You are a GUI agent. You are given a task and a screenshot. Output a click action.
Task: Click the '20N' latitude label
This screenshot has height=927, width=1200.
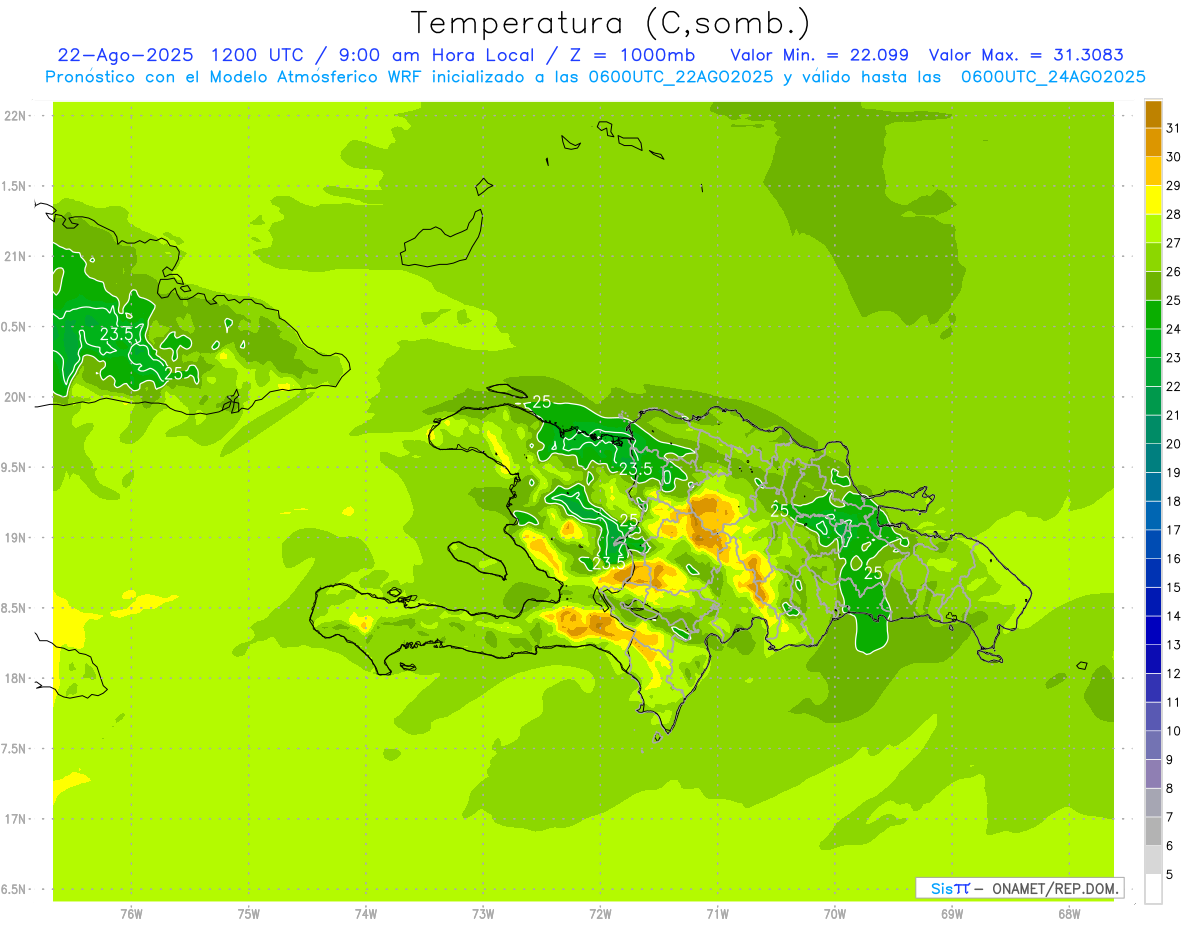click(x=15, y=397)
